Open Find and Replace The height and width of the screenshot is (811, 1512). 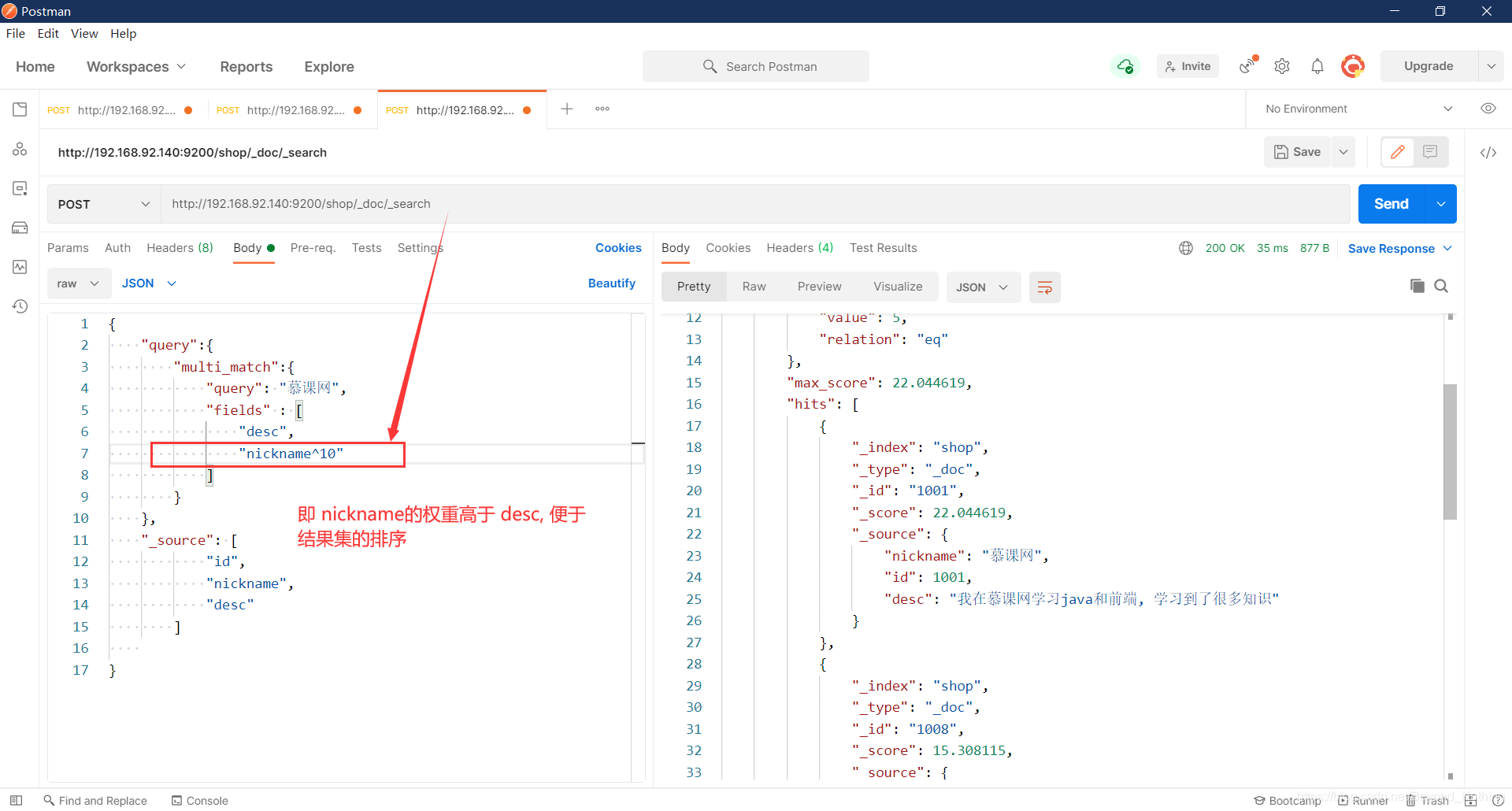pyautogui.click(x=95, y=800)
